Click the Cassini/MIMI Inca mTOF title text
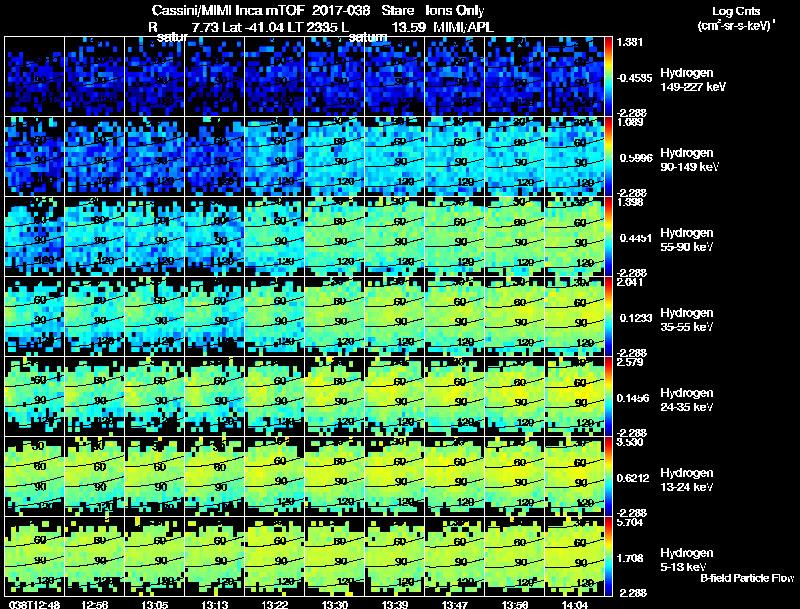 point(228,10)
